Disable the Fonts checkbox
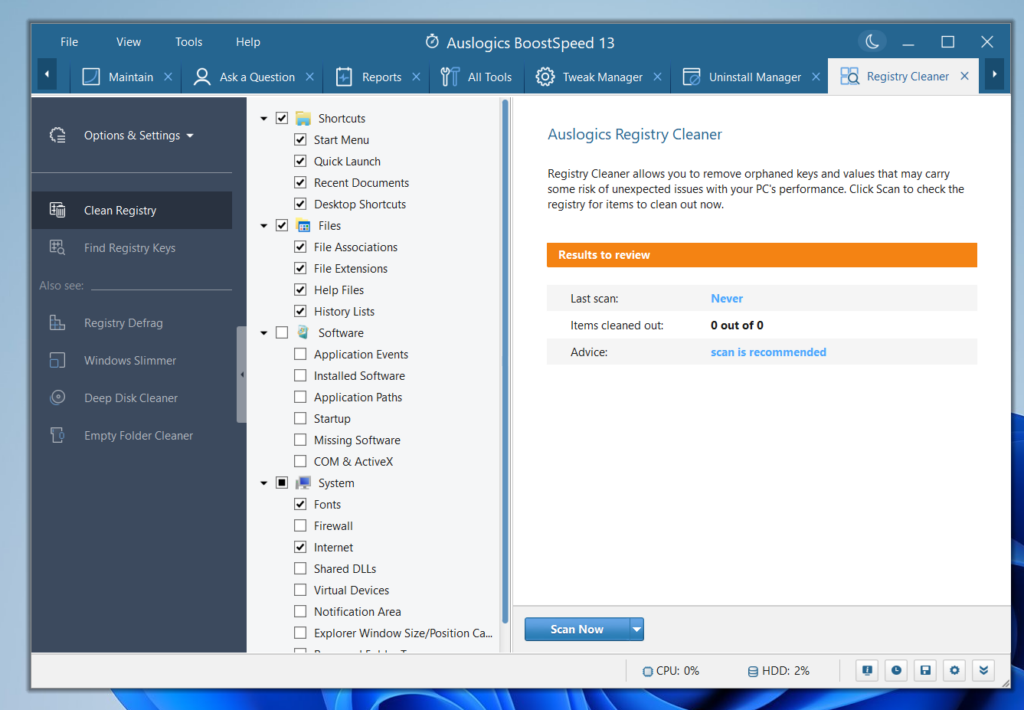 [299, 504]
